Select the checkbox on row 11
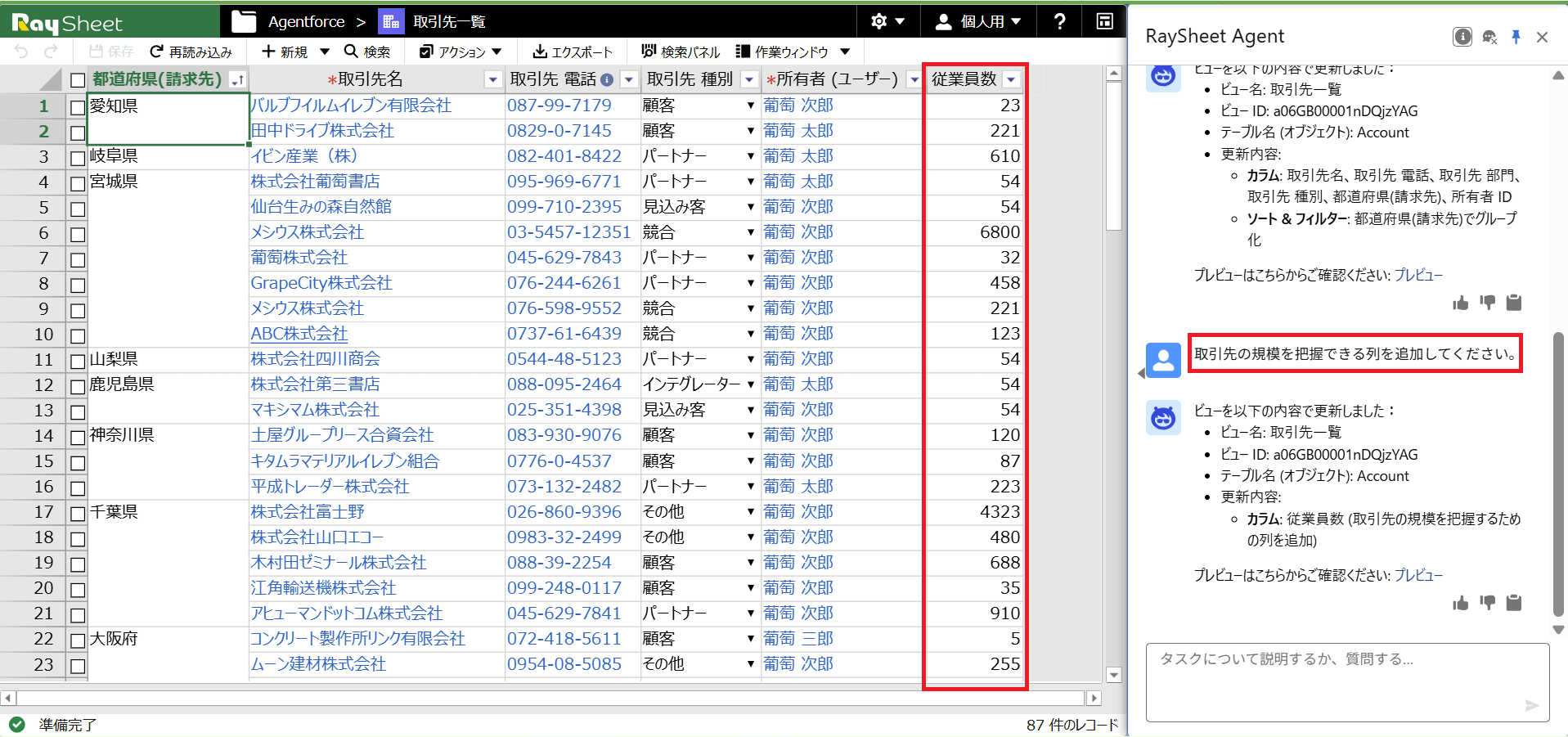Viewport: 1568px width, 737px height. coord(78,362)
